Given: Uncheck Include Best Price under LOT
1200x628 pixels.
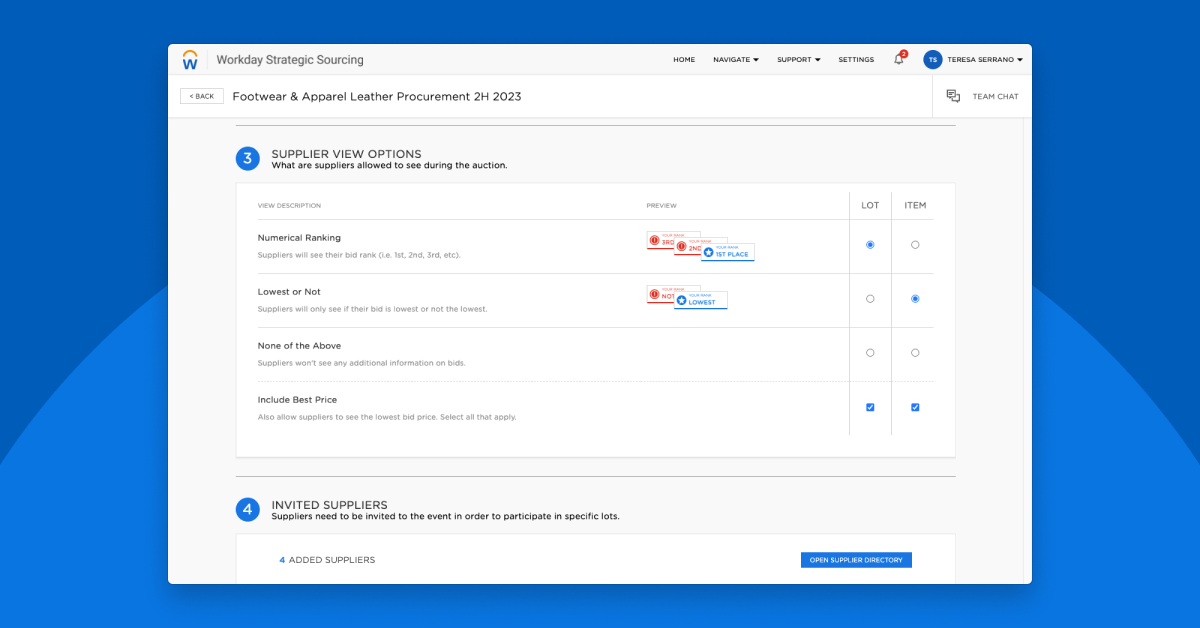Looking at the screenshot, I should (x=870, y=407).
